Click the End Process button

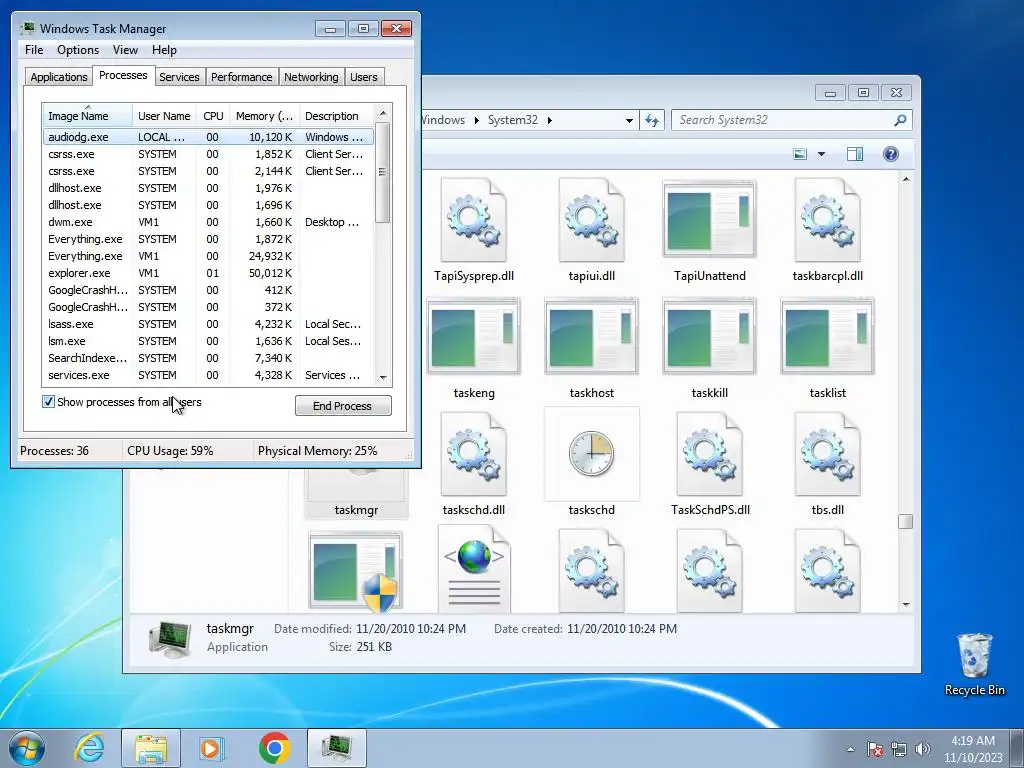(x=343, y=406)
